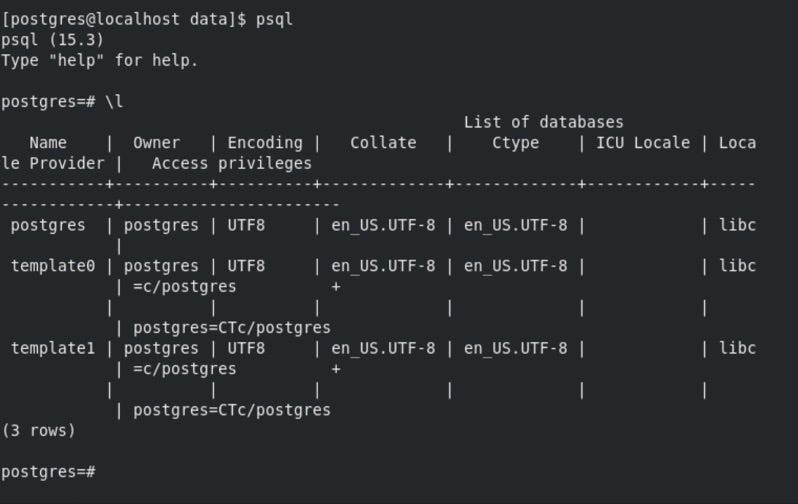
Task: Click the psql (15.3) version line
Action: (x=52, y=40)
